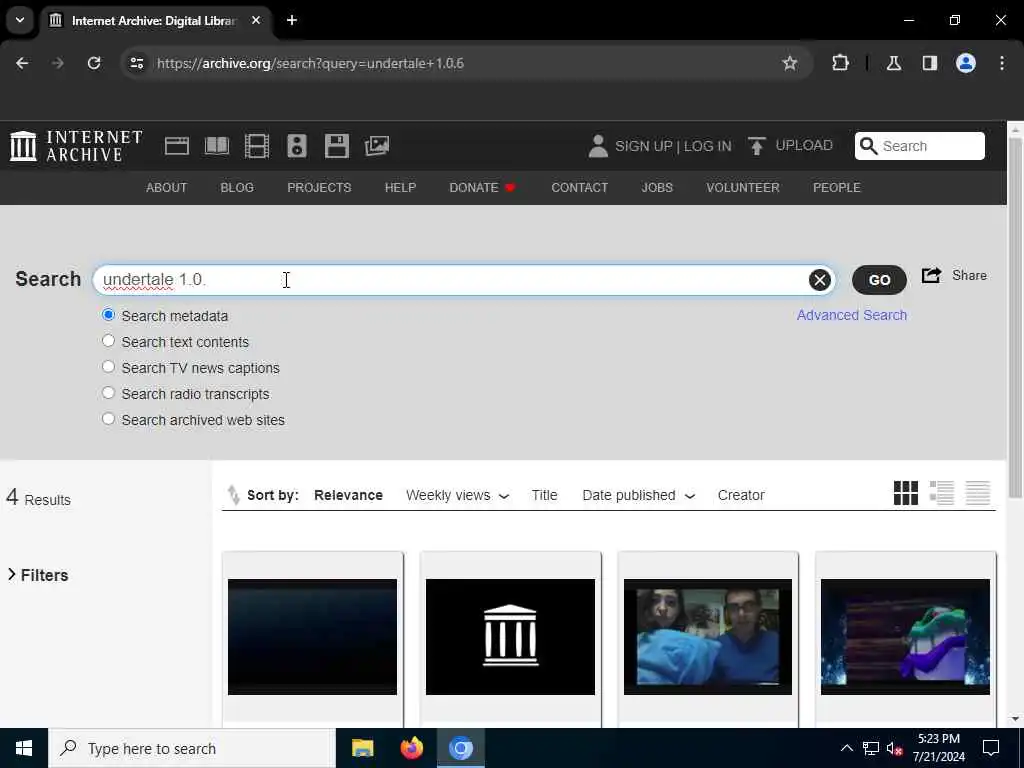Image resolution: width=1024 pixels, height=768 pixels.
Task: Switch to tile grid view
Action: 906,493
